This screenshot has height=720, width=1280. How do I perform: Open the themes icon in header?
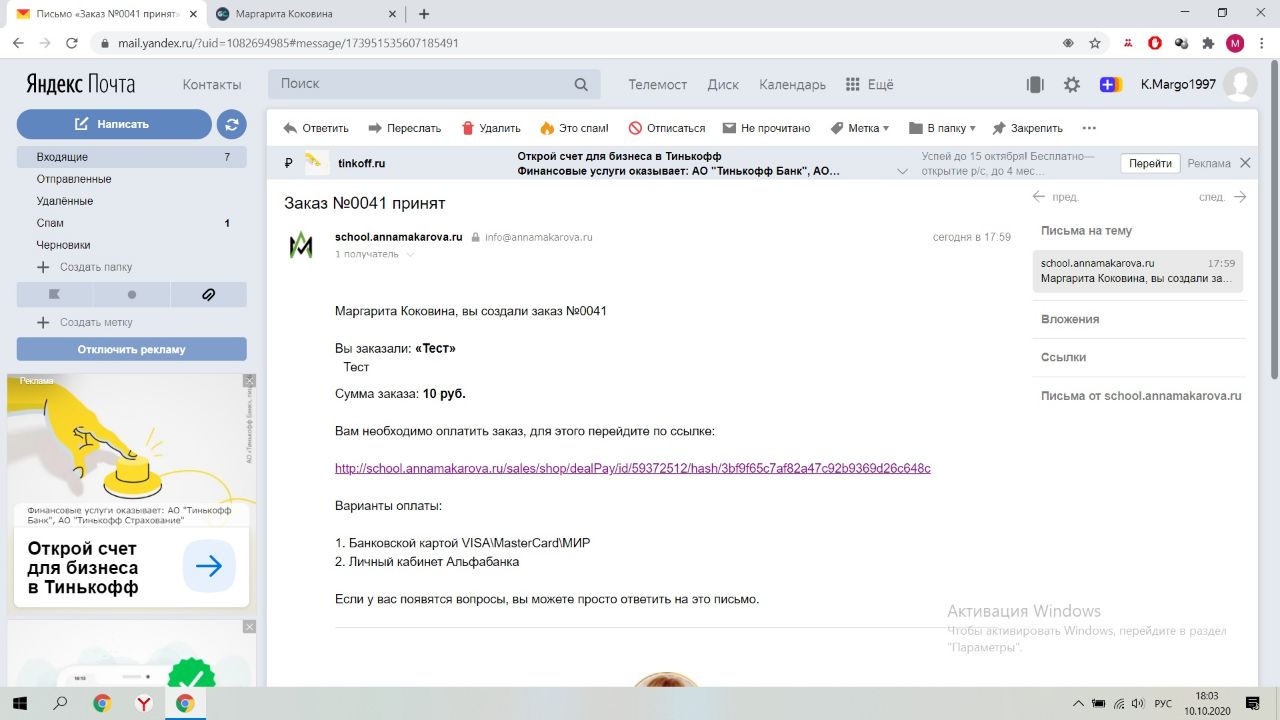(1035, 85)
